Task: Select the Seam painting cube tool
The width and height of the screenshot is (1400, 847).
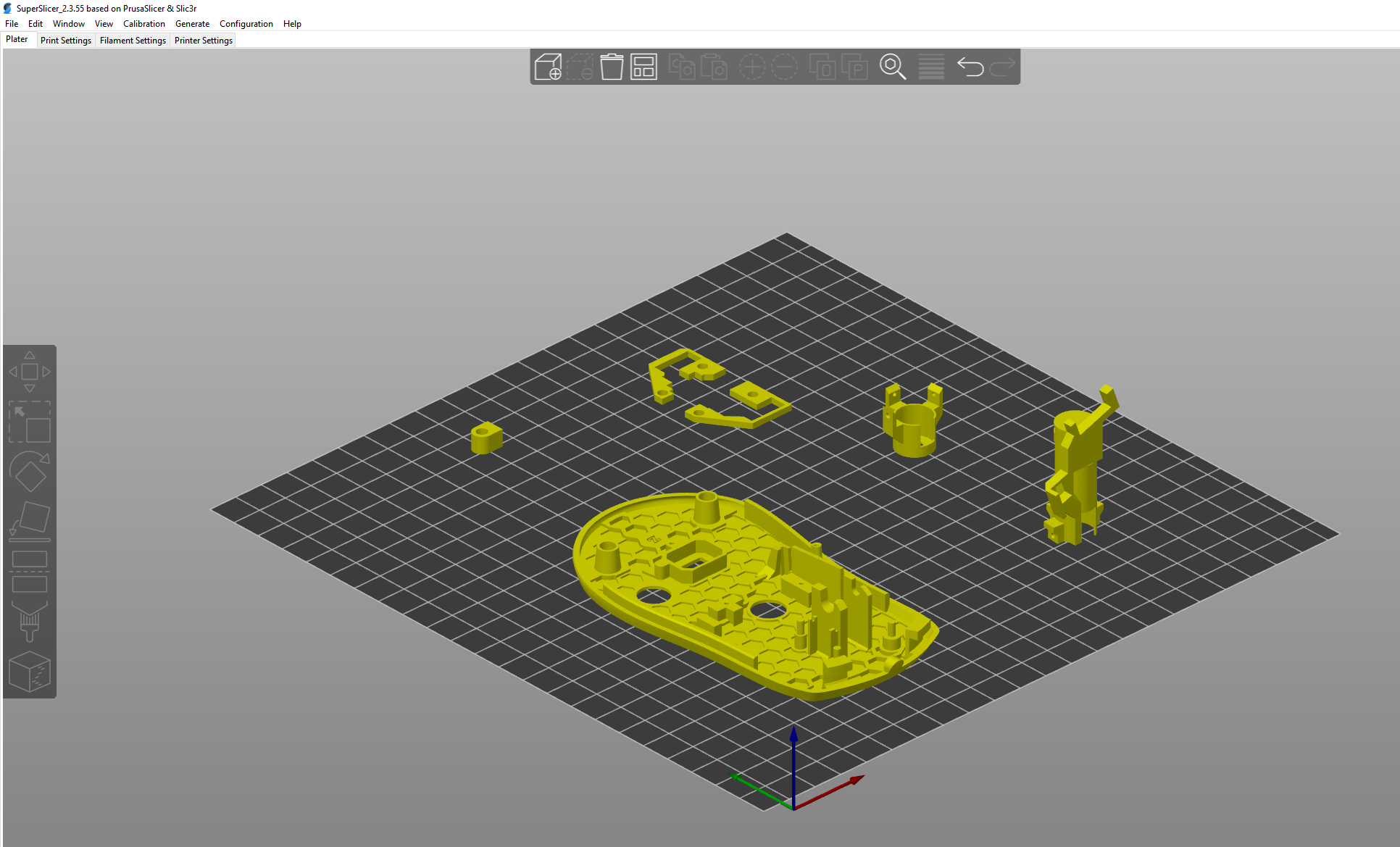Action: (30, 672)
